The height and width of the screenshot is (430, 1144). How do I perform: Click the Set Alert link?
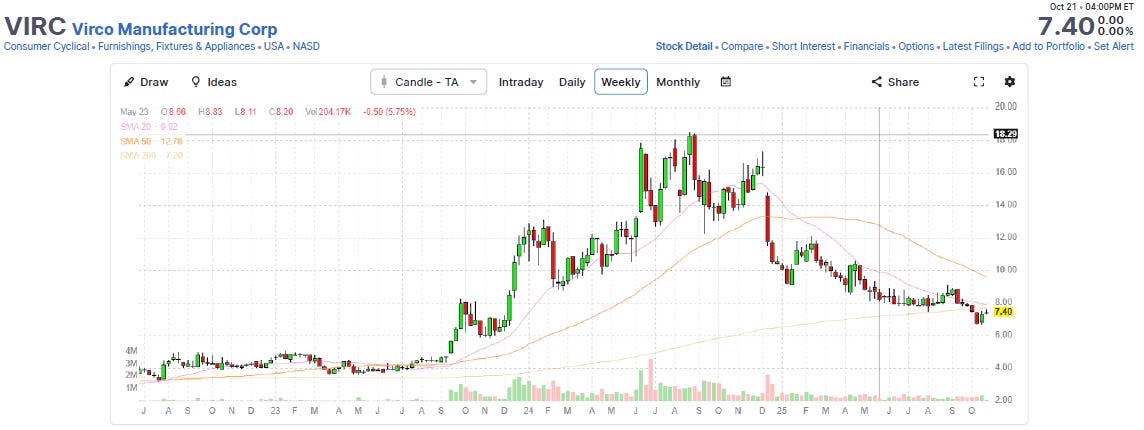coord(1112,46)
